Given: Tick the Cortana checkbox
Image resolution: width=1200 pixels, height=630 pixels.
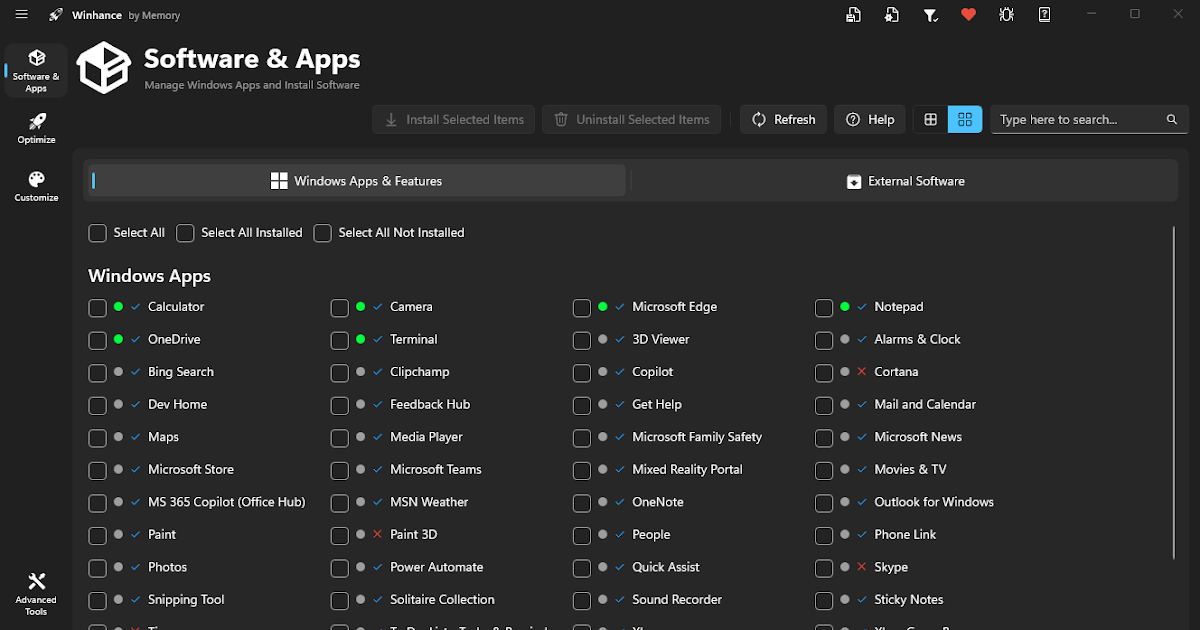Looking at the screenshot, I should [x=824, y=373].
